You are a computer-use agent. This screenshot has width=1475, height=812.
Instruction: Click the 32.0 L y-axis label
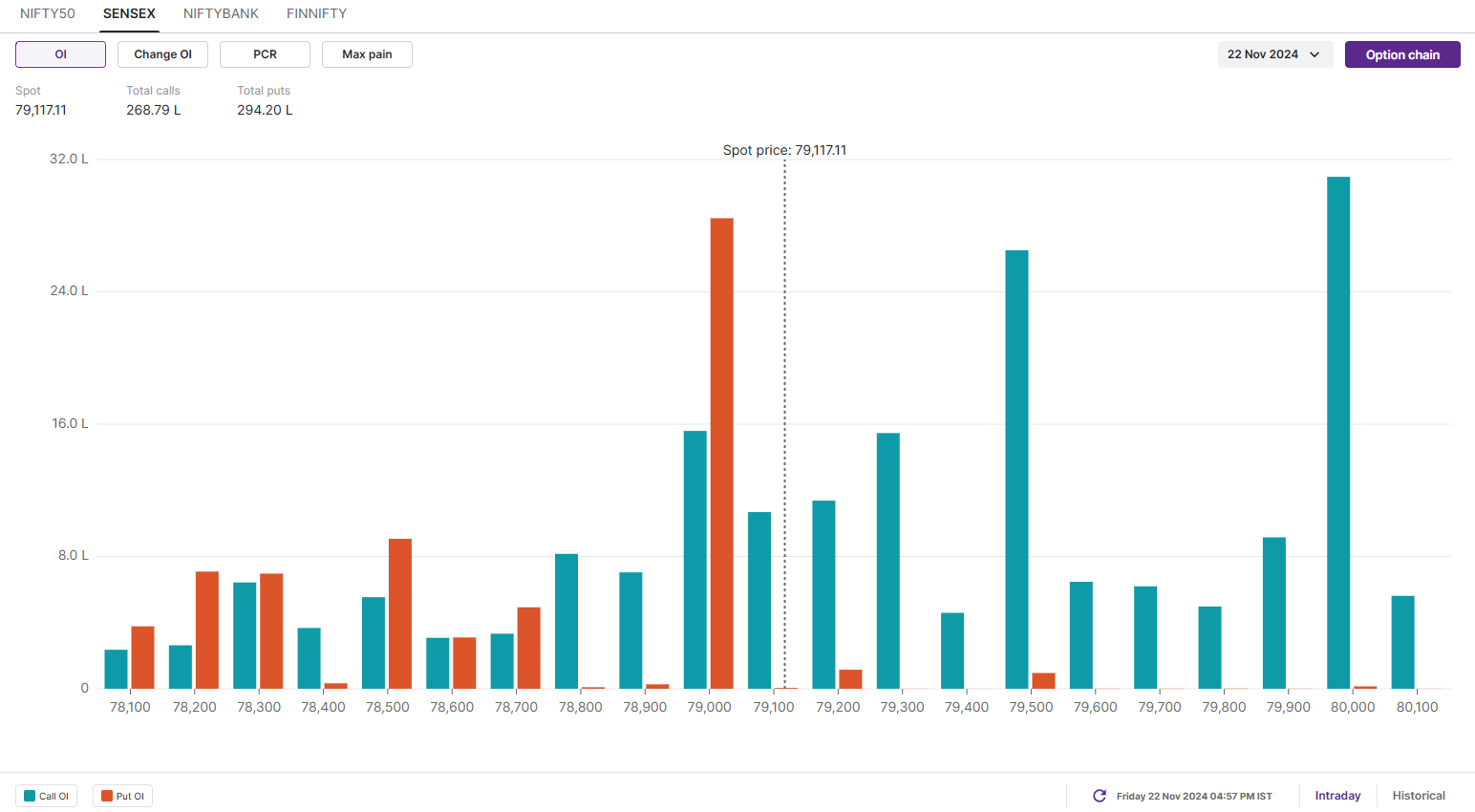pyautogui.click(x=69, y=159)
